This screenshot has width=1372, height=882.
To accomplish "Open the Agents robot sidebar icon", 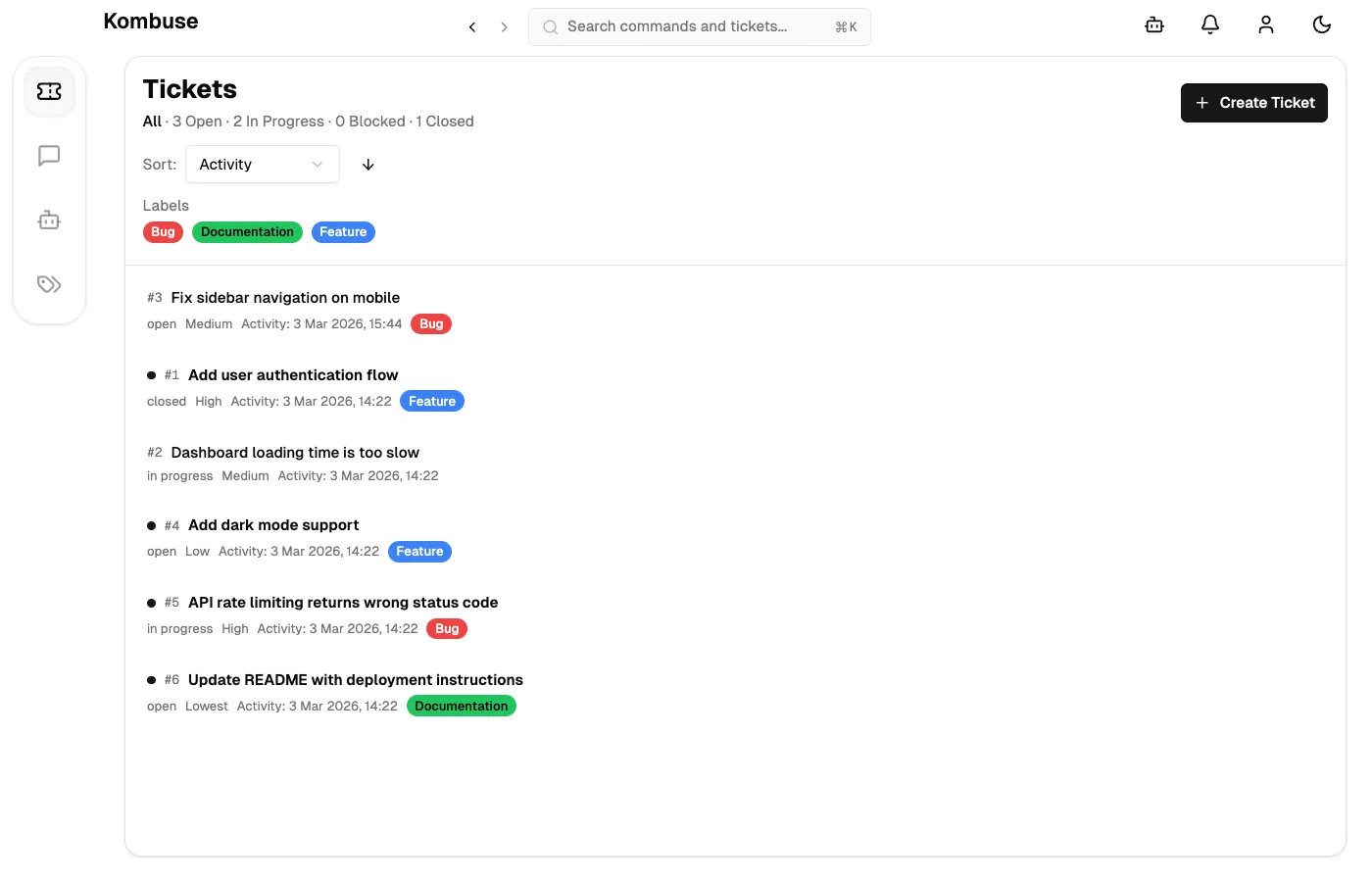I will [x=49, y=220].
